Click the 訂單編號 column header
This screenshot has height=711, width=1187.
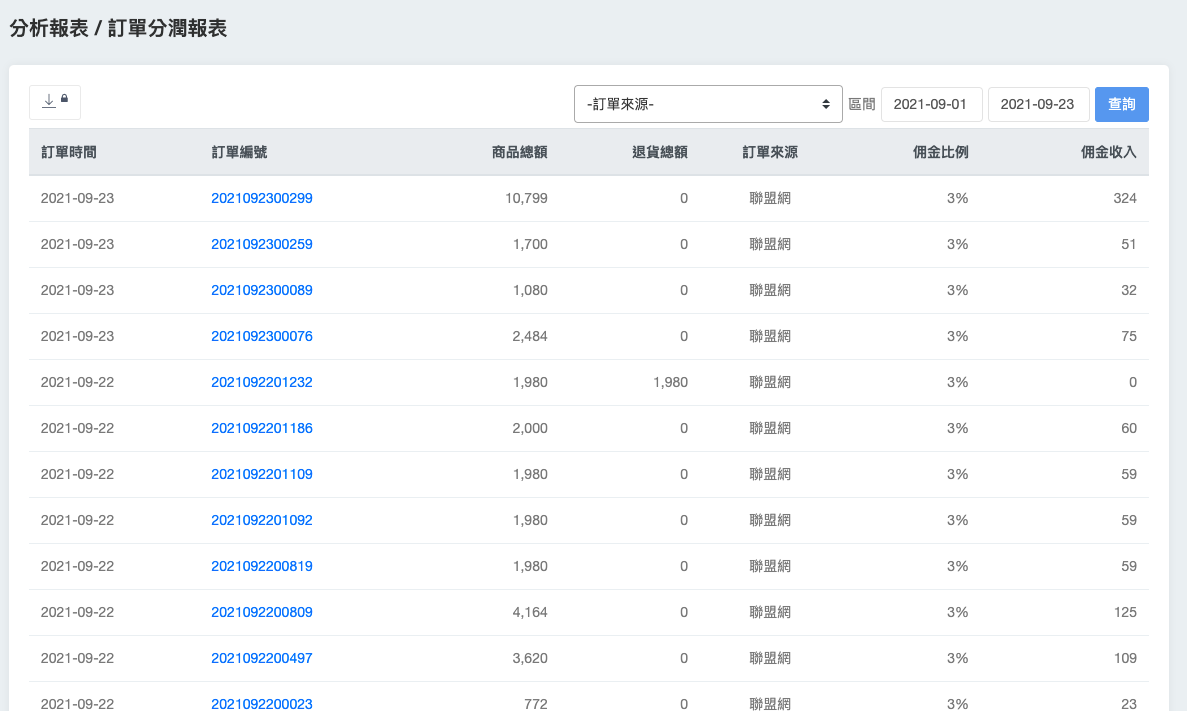pos(239,152)
